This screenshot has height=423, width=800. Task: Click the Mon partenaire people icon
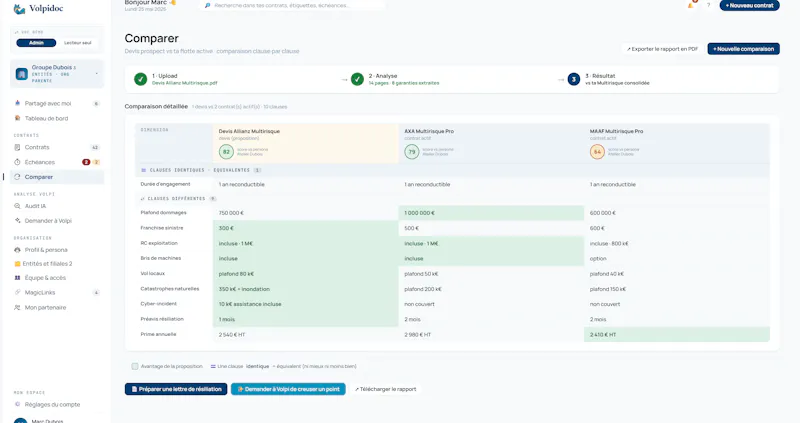click(17, 307)
